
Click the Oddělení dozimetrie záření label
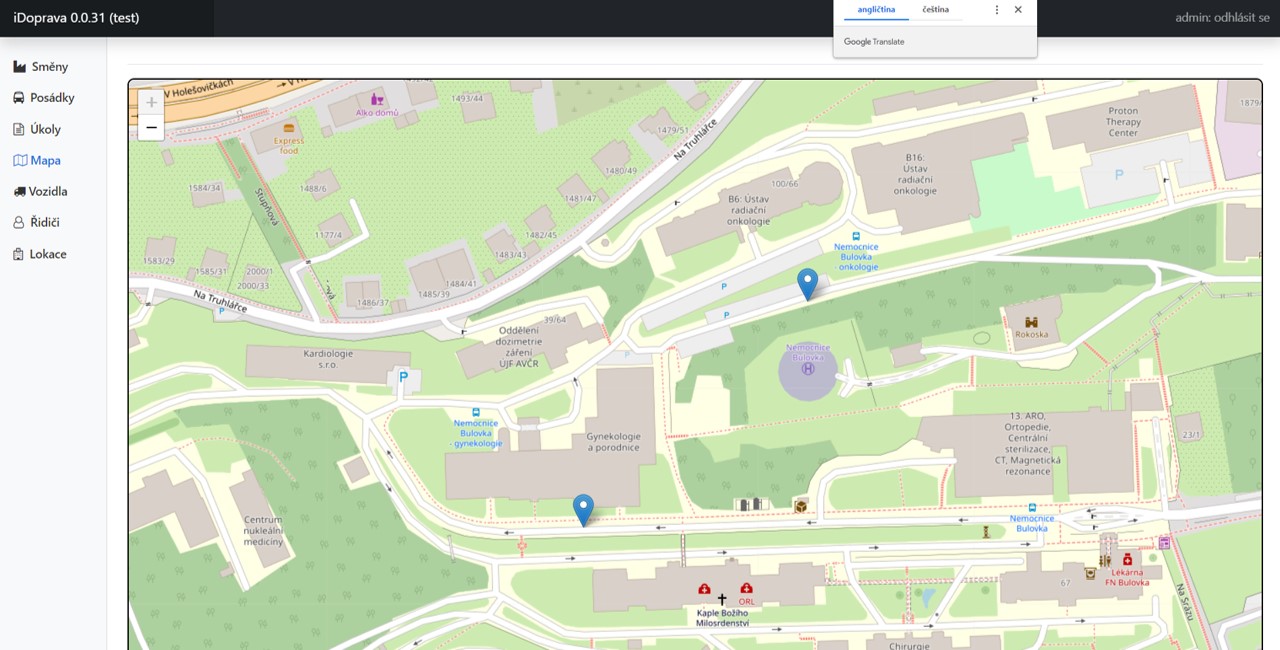[520, 346]
